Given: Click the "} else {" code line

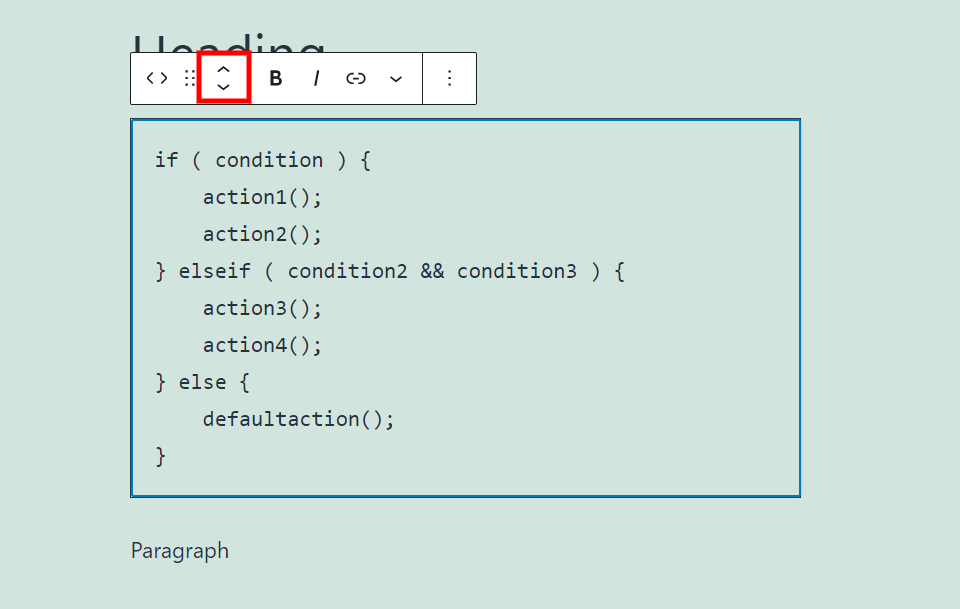Looking at the screenshot, I should click(x=203, y=382).
